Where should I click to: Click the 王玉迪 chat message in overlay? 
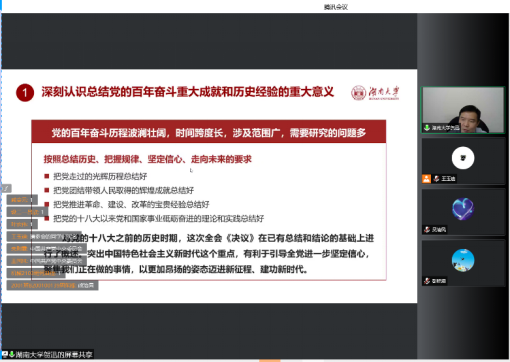pos(44,236)
